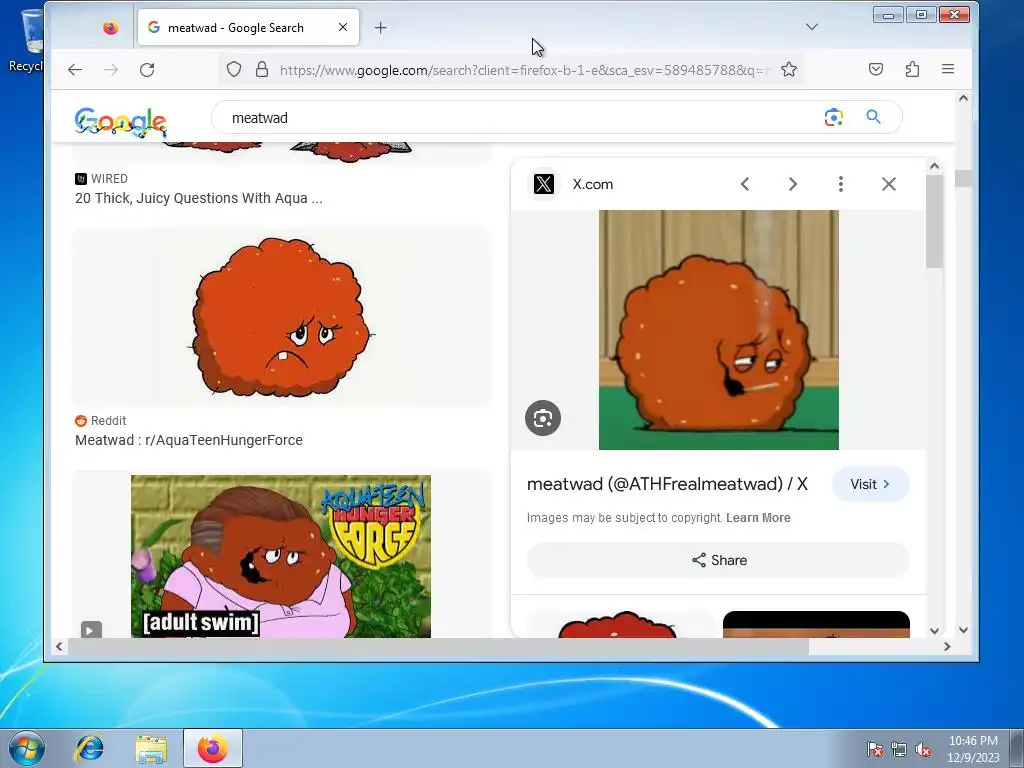Expand the list all tabs dropdown
Screen dimensions: 1024x768
(812, 27)
